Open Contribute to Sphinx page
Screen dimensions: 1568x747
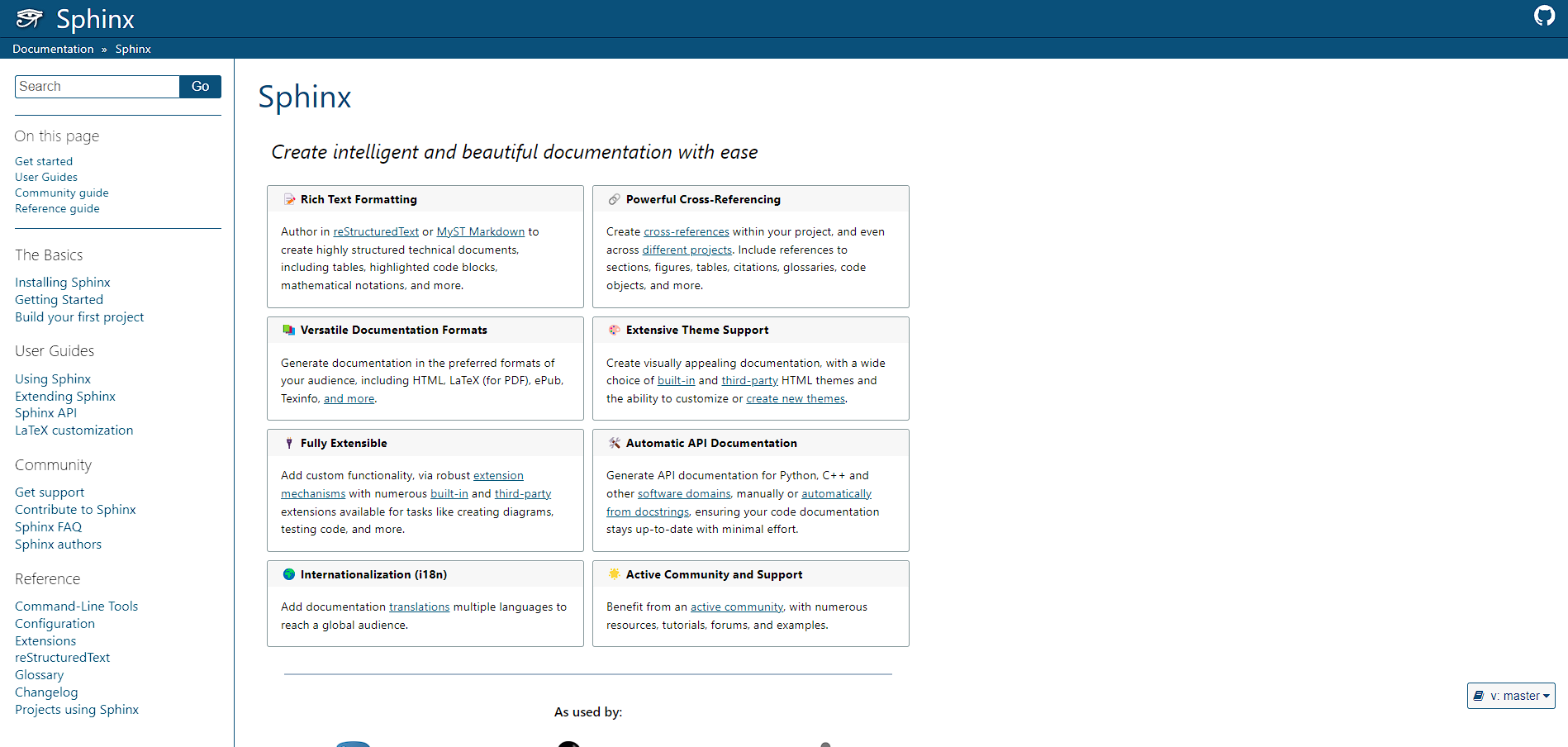click(75, 510)
